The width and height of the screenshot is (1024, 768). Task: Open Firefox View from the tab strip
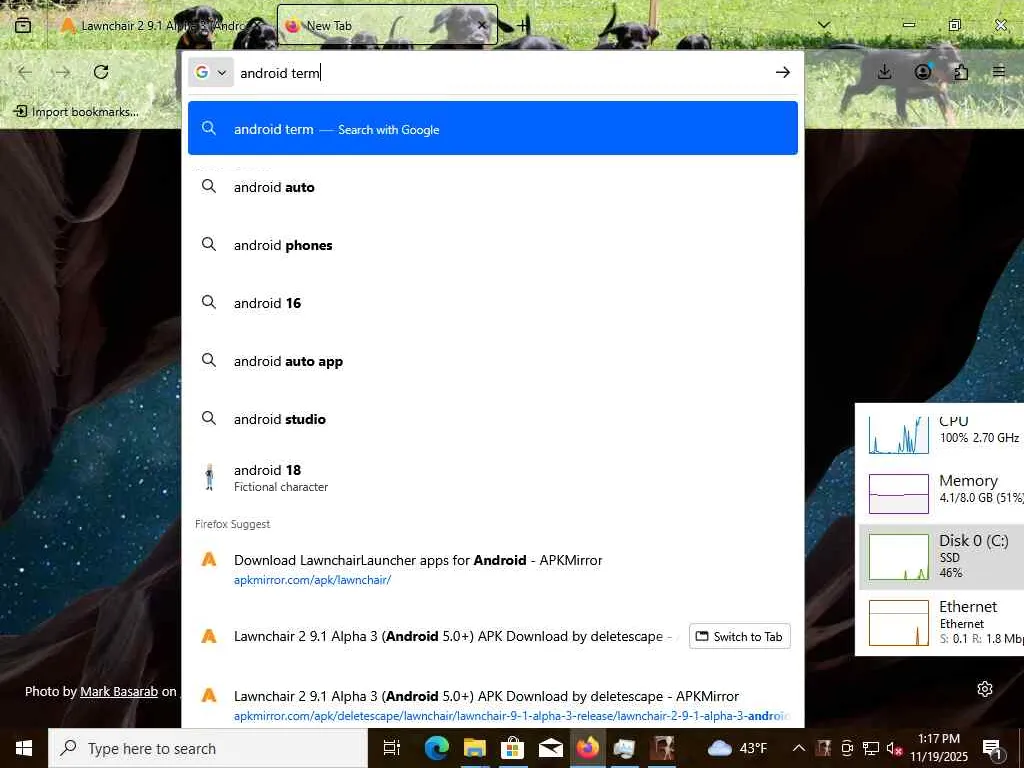(23, 25)
